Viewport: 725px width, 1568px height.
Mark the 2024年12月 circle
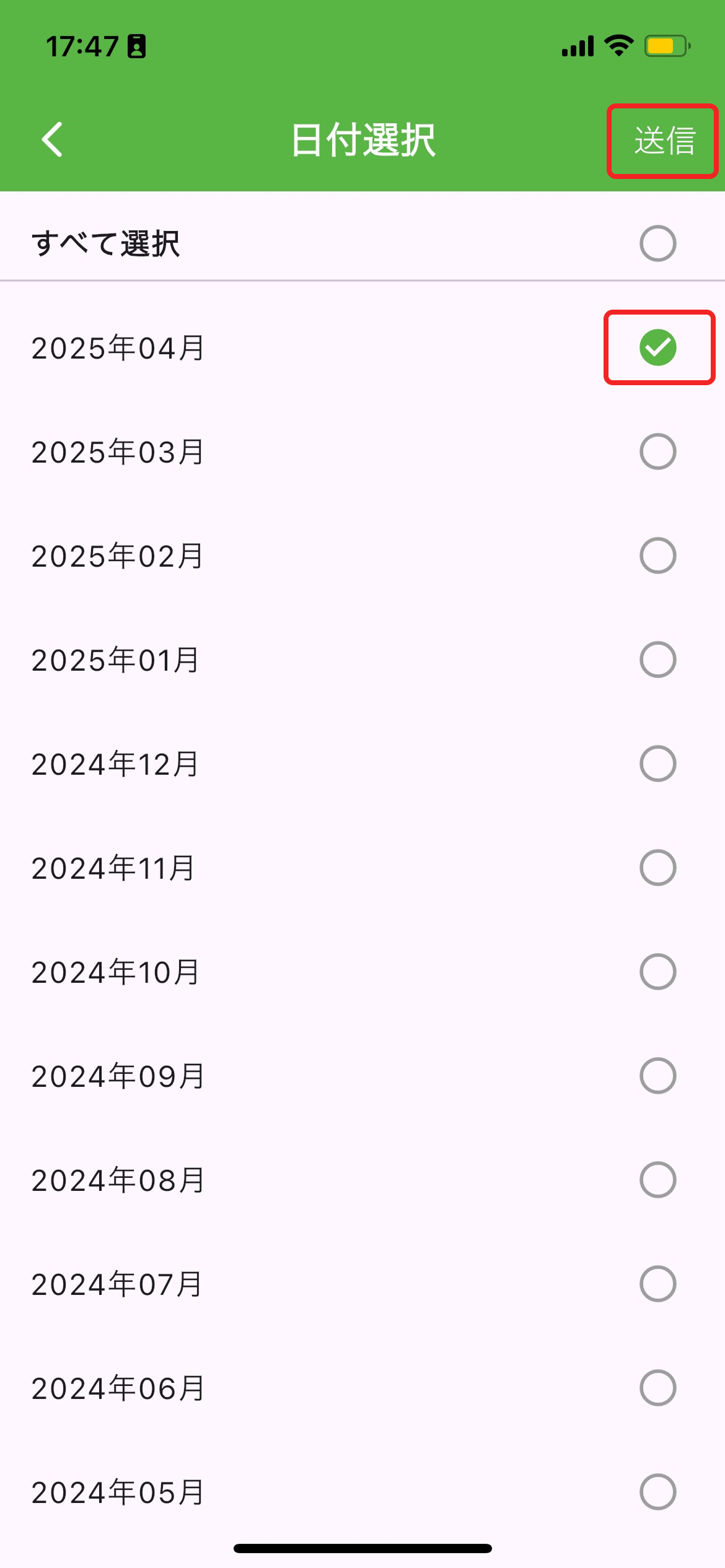(x=657, y=764)
